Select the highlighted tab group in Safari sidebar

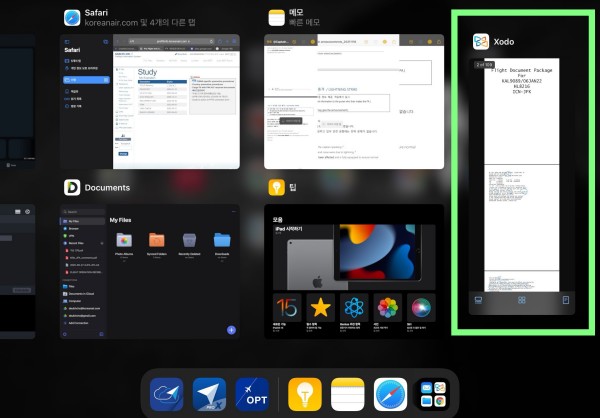pos(86,80)
